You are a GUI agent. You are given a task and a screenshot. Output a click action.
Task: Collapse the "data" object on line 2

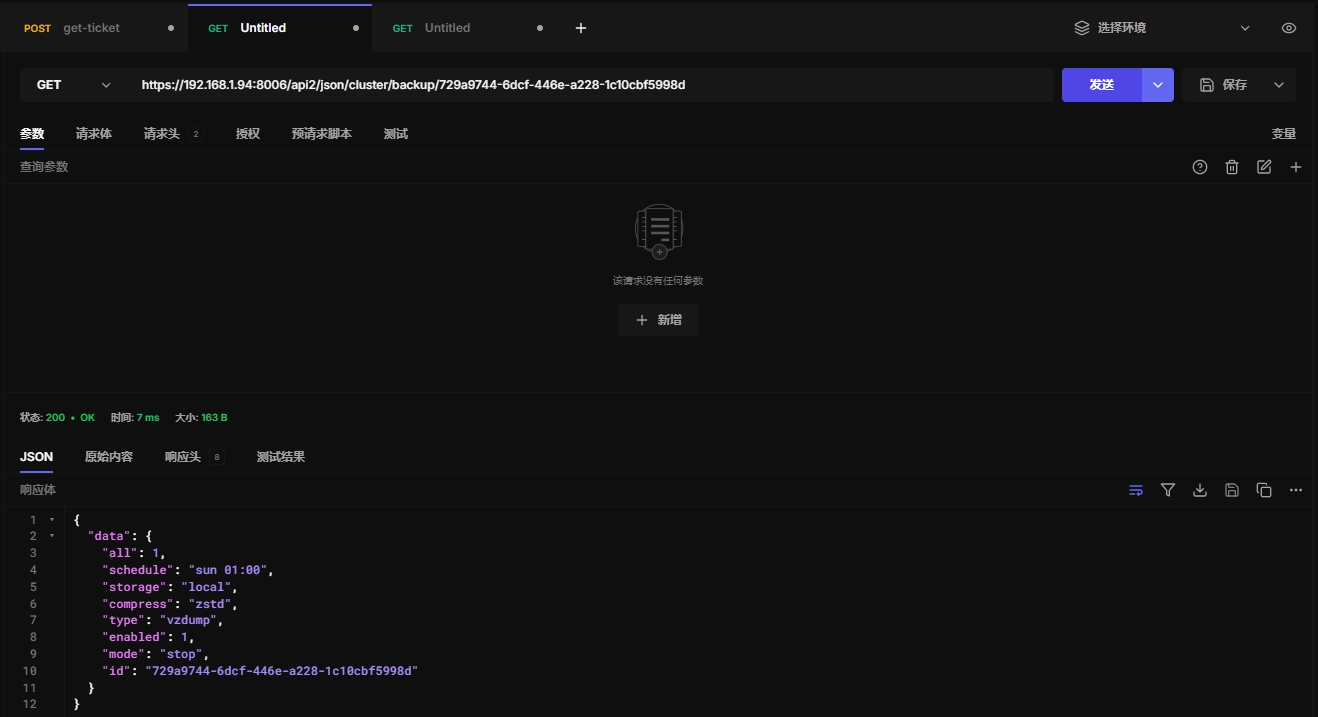(52, 536)
